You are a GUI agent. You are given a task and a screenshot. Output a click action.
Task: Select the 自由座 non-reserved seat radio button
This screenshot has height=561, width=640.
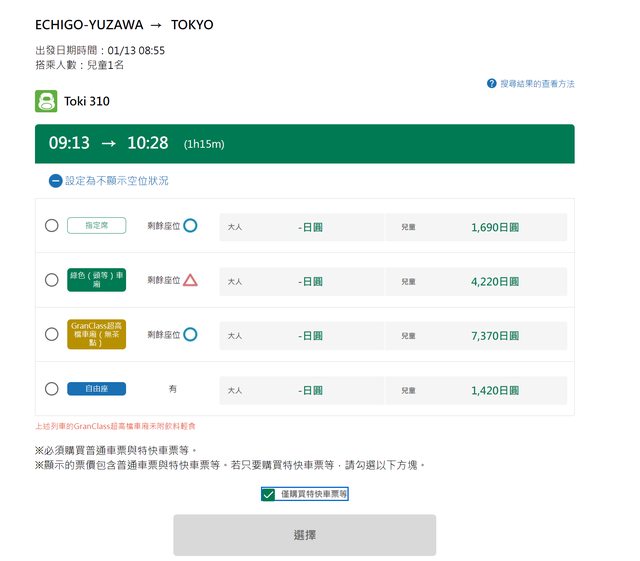(x=52, y=389)
